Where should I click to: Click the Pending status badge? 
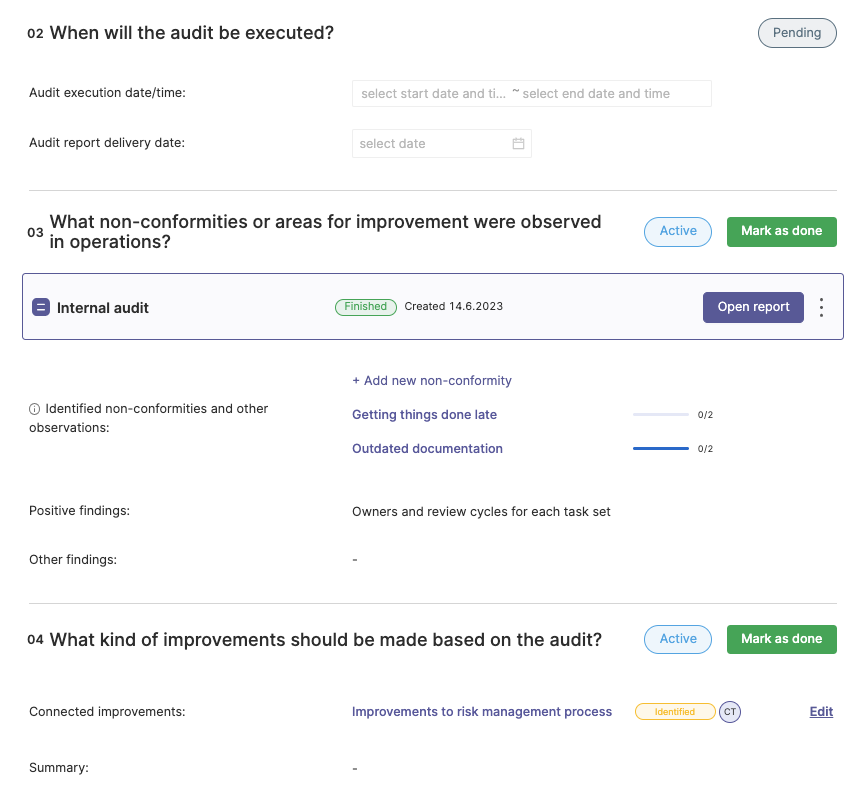pyautogui.click(x=797, y=33)
